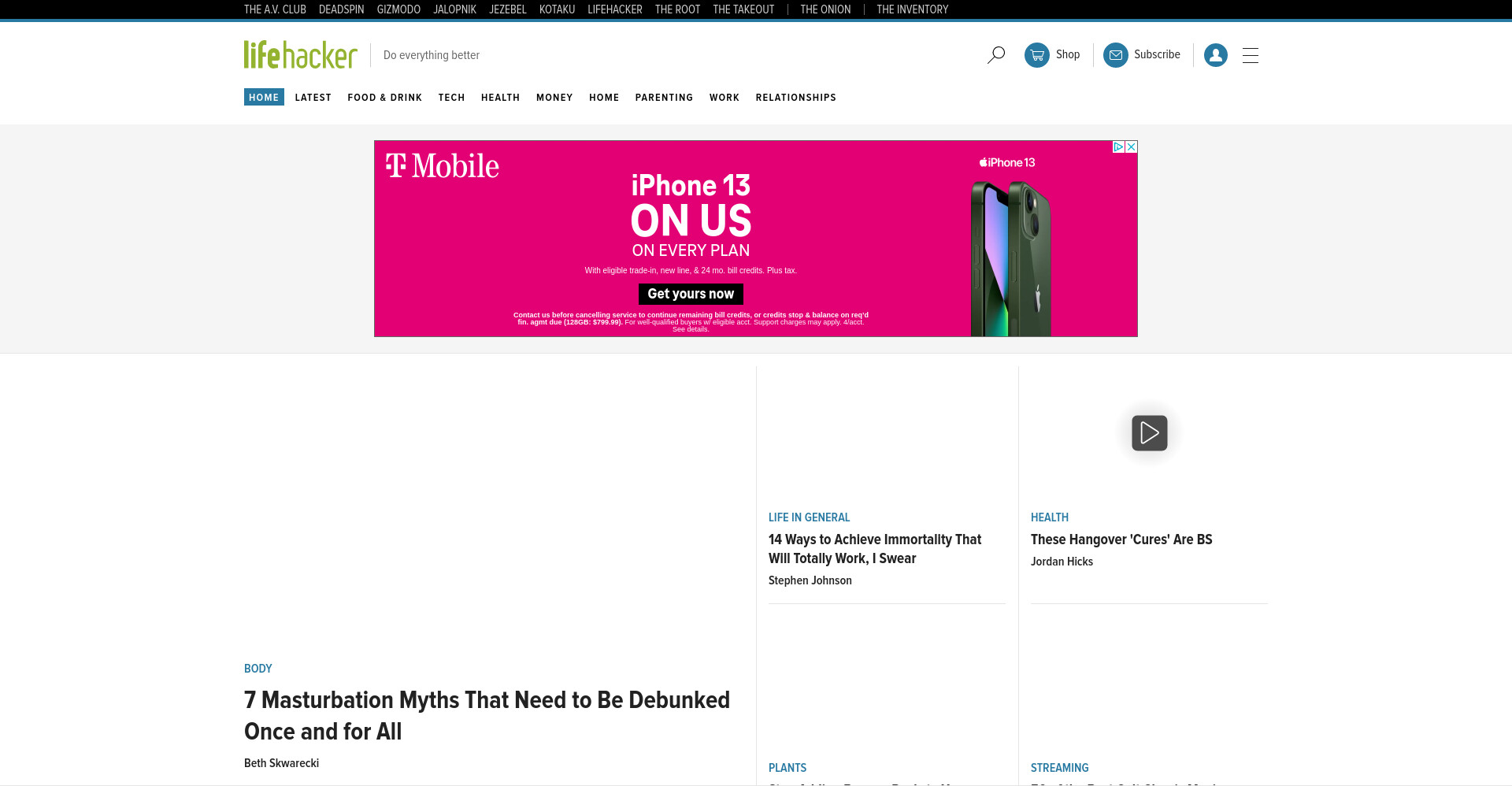Viewport: 1512px width, 786px height.
Task: Open the Relationships nav section
Action: tap(796, 98)
